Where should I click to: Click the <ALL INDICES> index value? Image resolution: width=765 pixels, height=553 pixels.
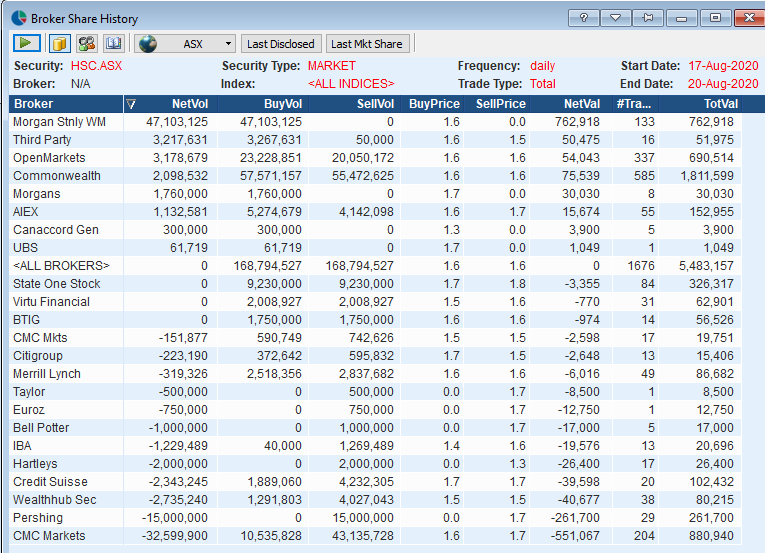(x=351, y=84)
